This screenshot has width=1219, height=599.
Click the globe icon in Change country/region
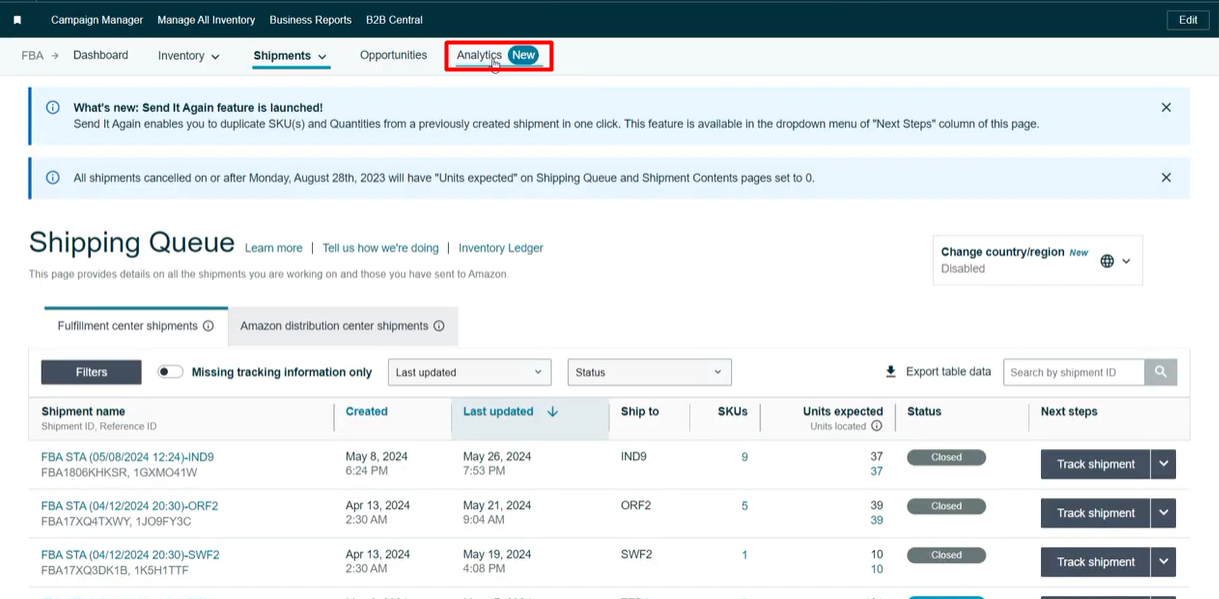pyautogui.click(x=1107, y=261)
